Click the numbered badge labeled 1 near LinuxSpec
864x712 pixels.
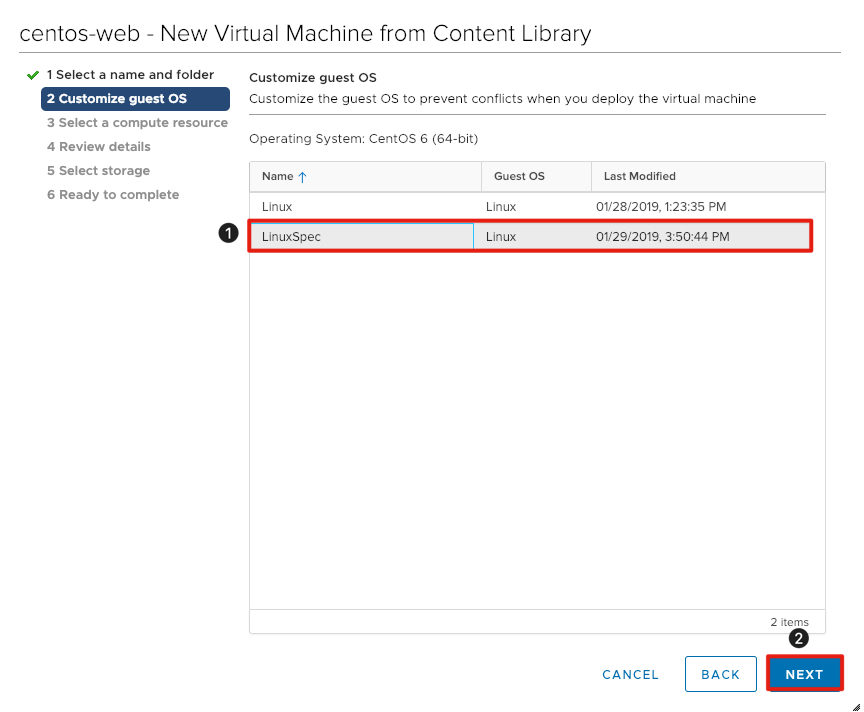click(x=229, y=233)
